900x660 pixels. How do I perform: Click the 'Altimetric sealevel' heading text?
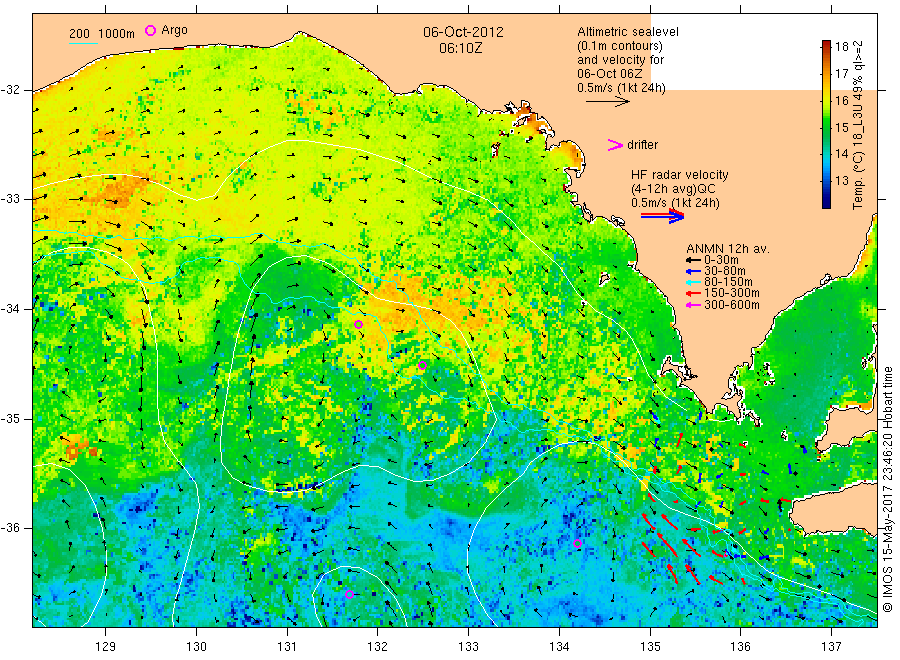coord(627,32)
